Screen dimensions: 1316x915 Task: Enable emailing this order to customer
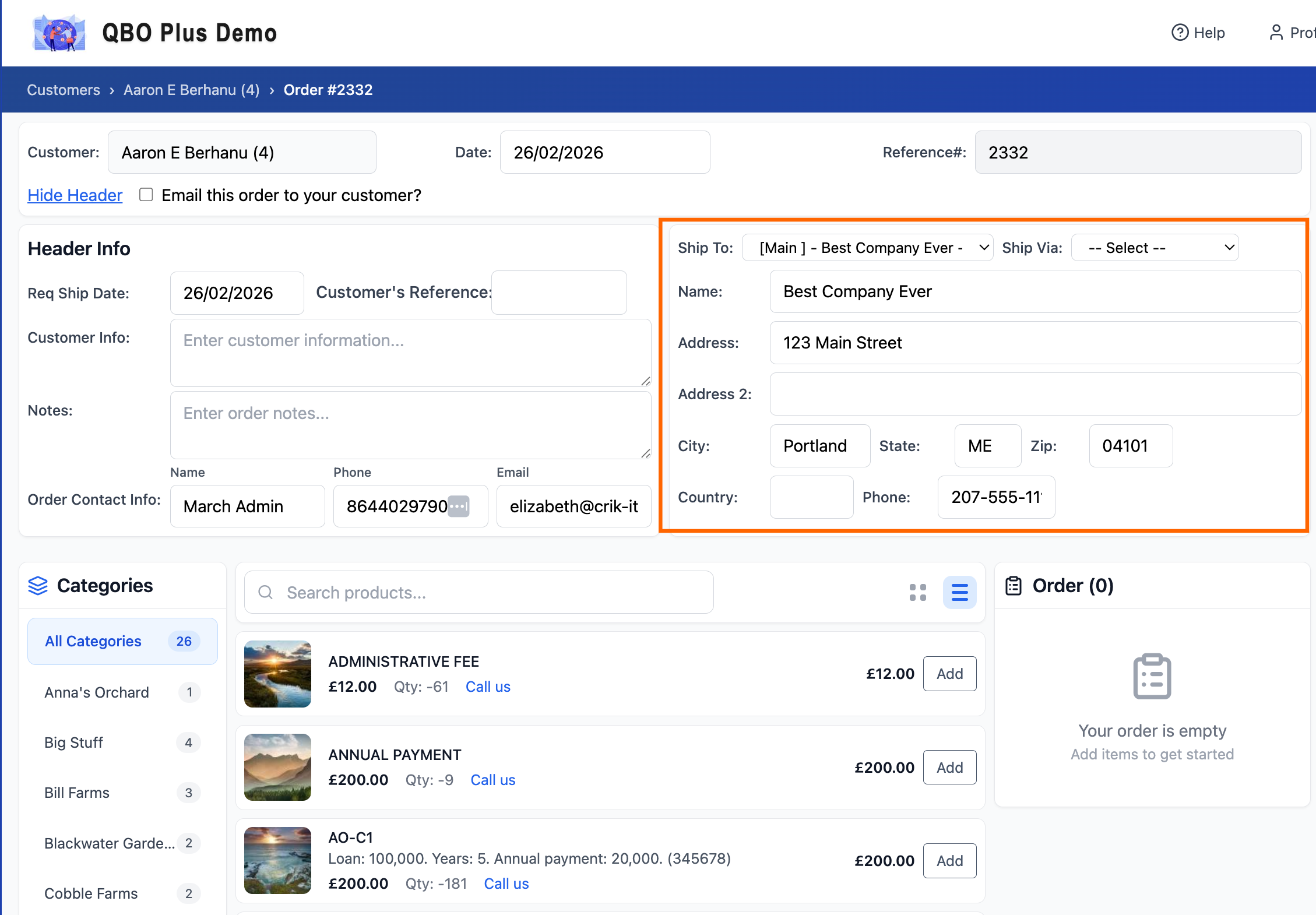coord(146,195)
